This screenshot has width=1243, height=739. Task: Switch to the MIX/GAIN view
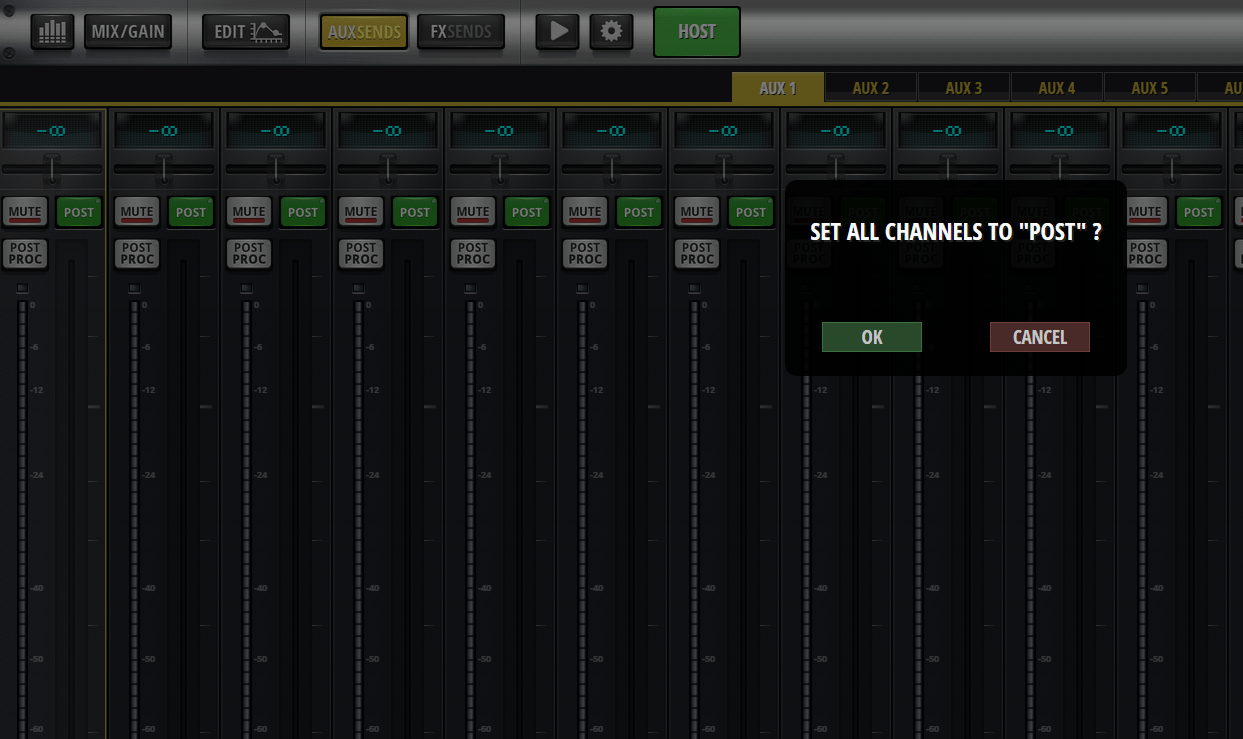coord(128,31)
